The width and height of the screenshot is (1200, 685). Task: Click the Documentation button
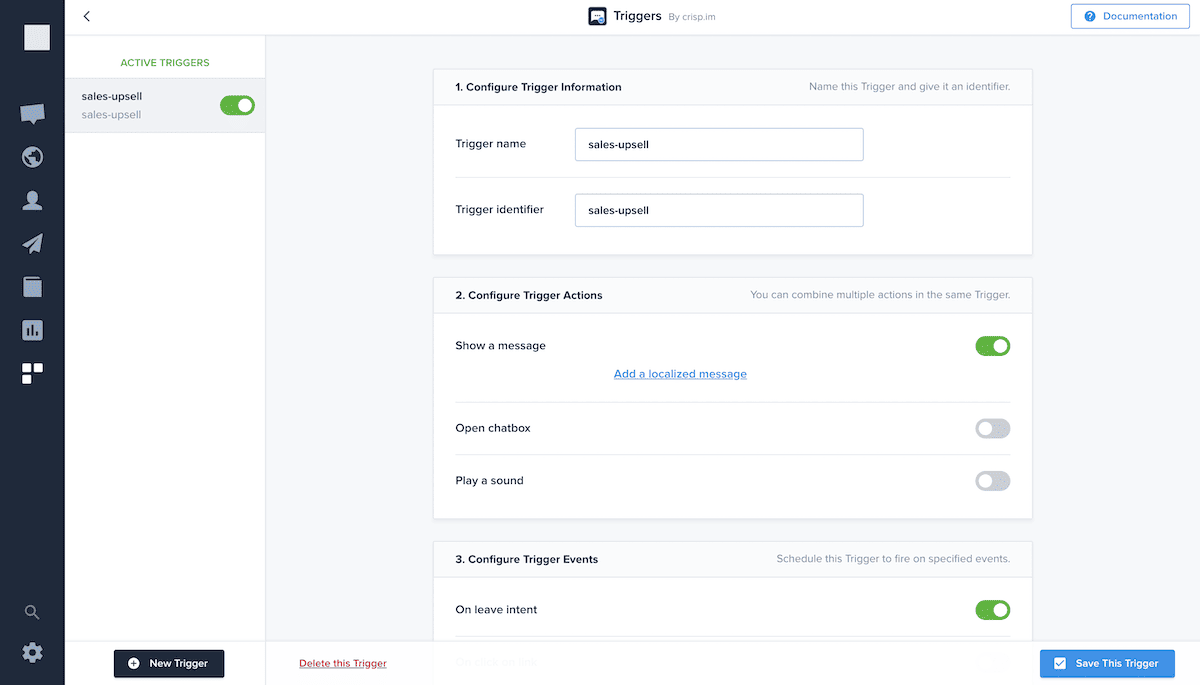click(x=1130, y=16)
